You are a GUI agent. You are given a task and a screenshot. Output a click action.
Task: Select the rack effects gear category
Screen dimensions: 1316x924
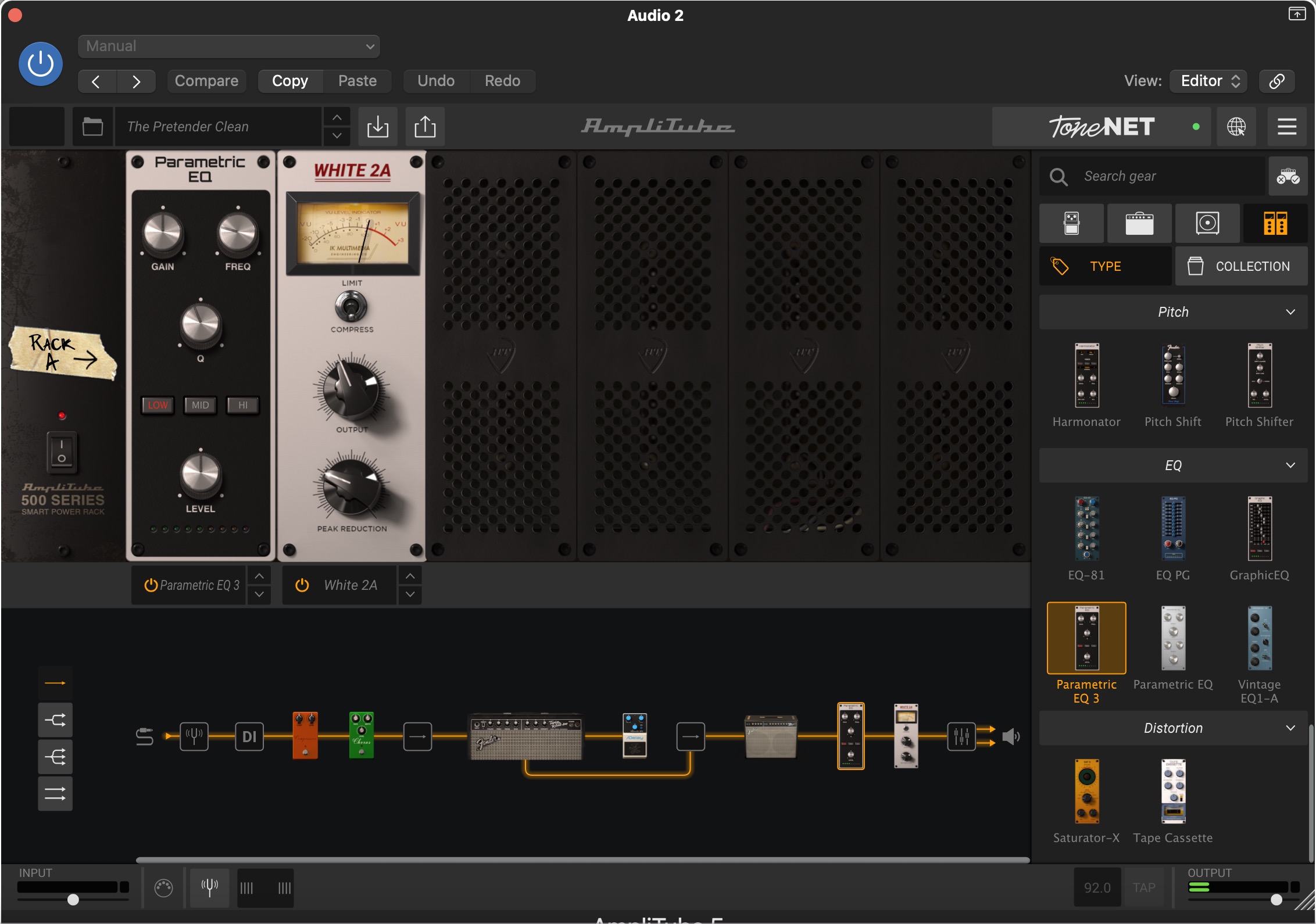(x=1275, y=223)
